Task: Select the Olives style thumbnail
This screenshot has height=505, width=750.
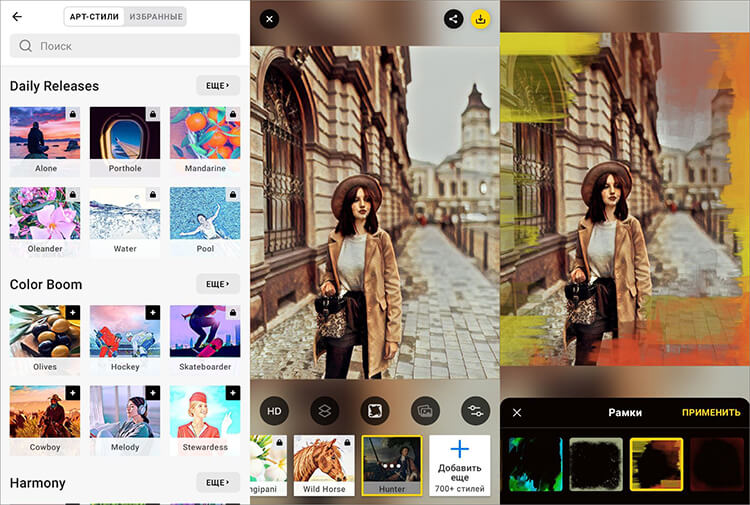Action: tap(45, 340)
